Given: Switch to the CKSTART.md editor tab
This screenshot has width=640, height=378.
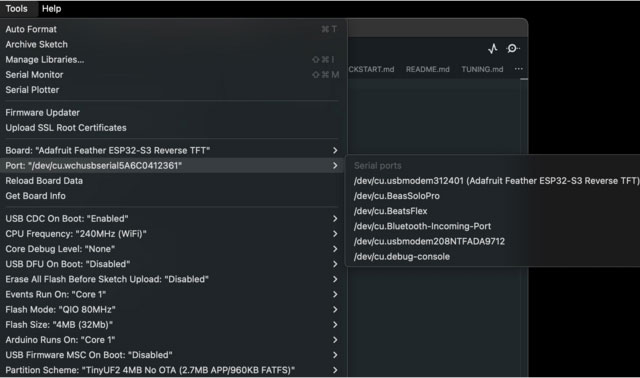Looking at the screenshot, I should click(x=371, y=69).
